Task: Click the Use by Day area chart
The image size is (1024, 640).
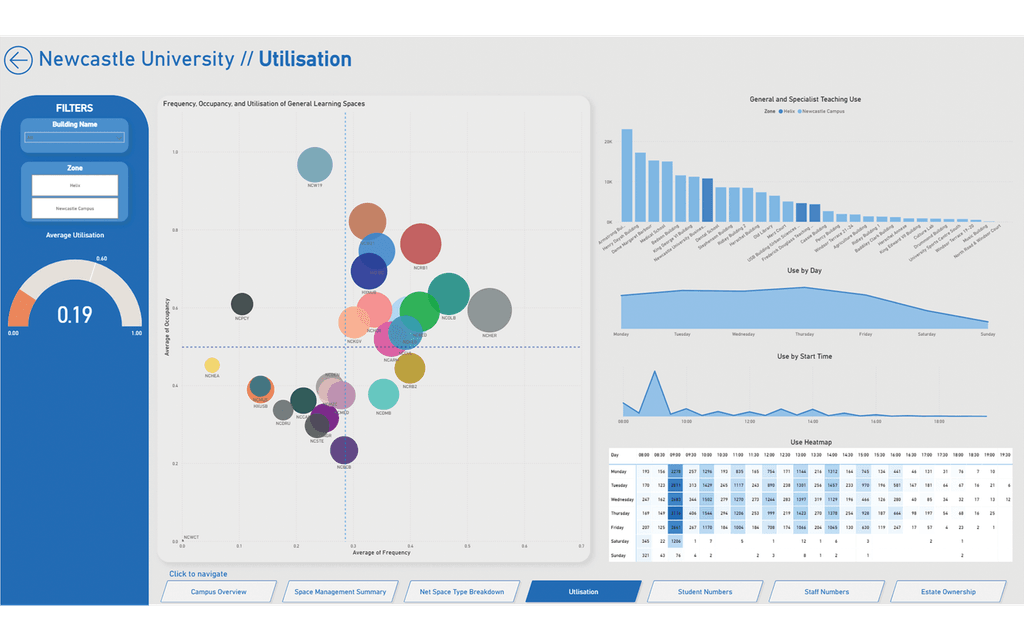Action: (x=805, y=308)
